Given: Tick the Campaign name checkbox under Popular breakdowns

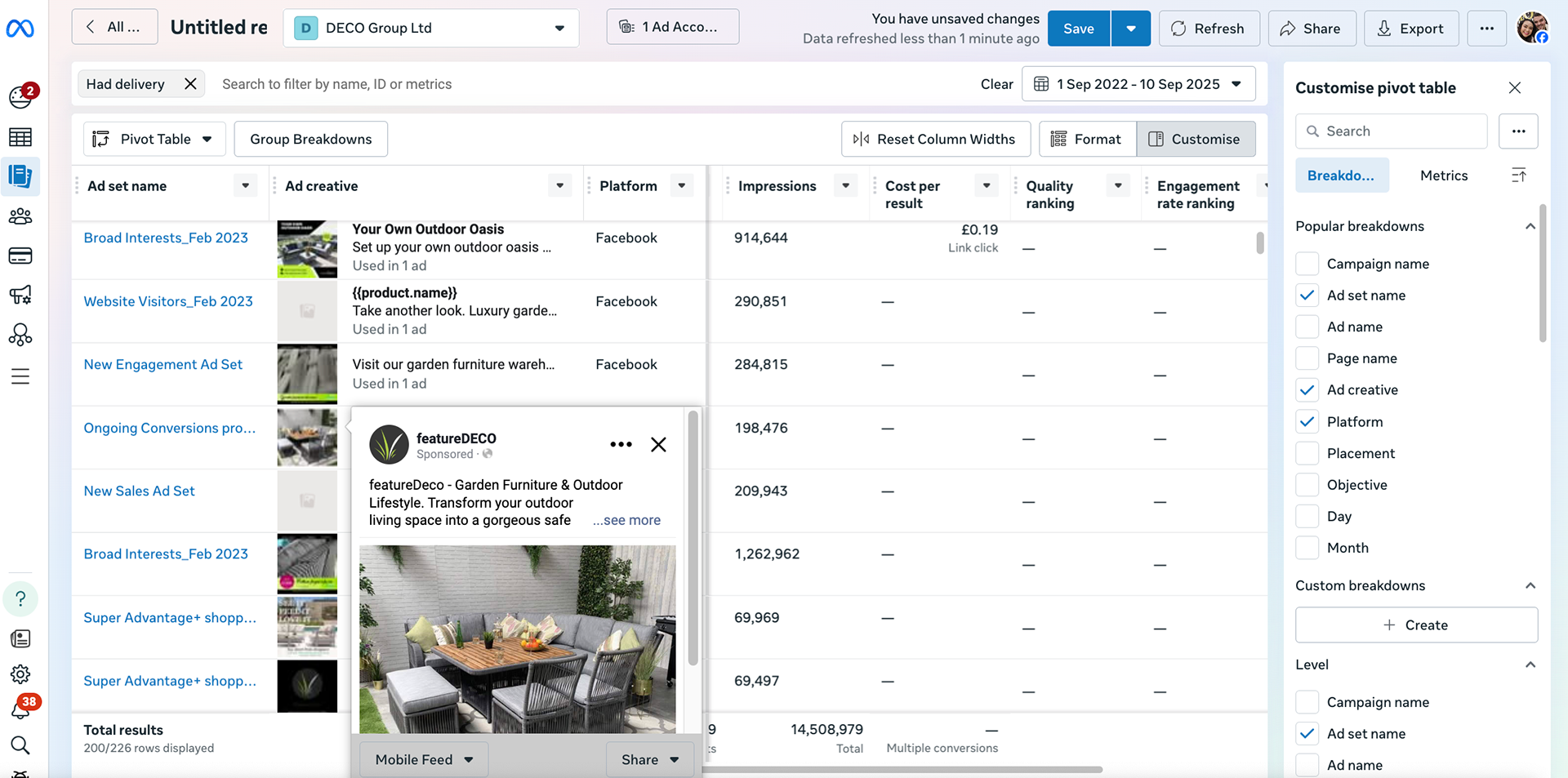Looking at the screenshot, I should click(1307, 264).
